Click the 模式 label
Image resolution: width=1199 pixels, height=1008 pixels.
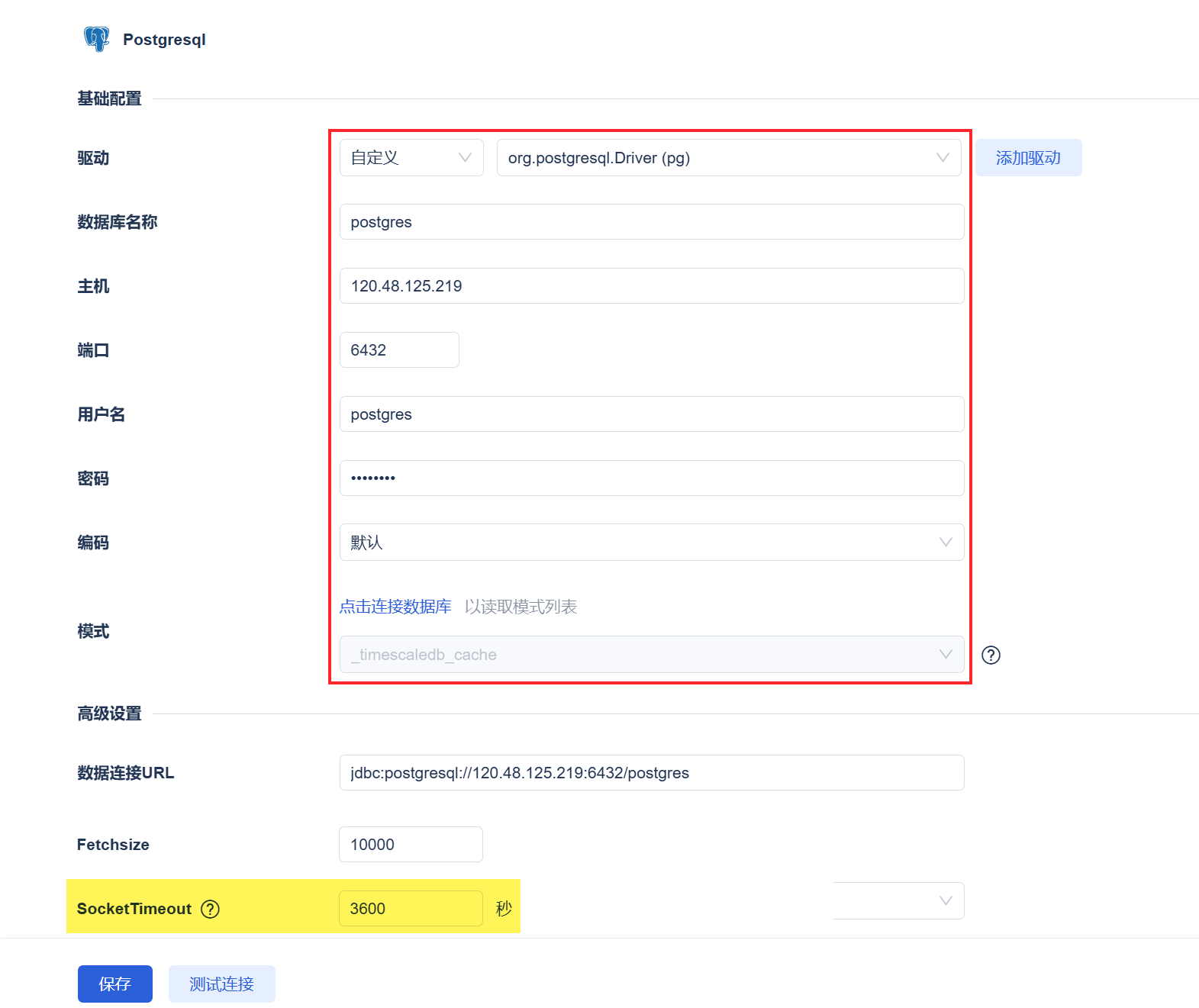tap(93, 631)
